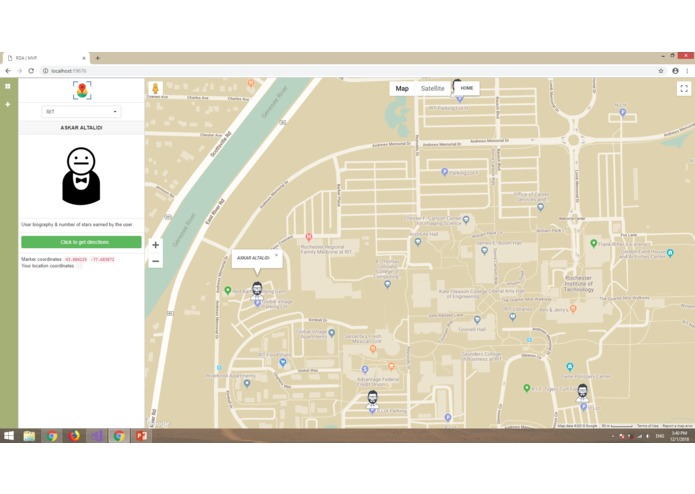This screenshot has height=494, width=695.
Task: Click Office of Career Services pin
Action: [540, 207]
